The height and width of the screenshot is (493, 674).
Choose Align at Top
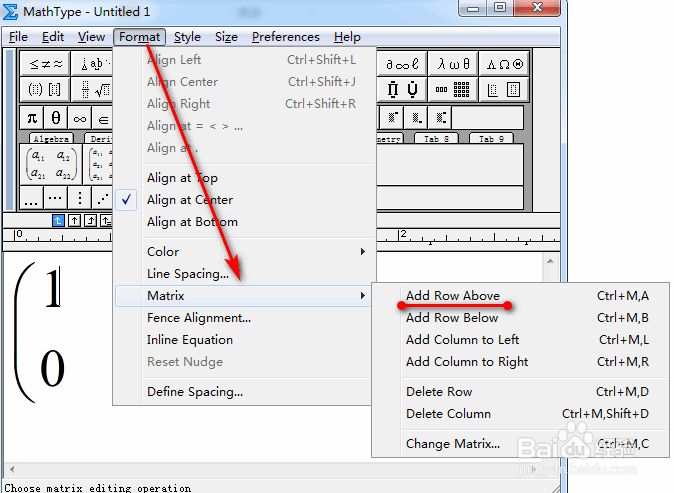[245, 178]
